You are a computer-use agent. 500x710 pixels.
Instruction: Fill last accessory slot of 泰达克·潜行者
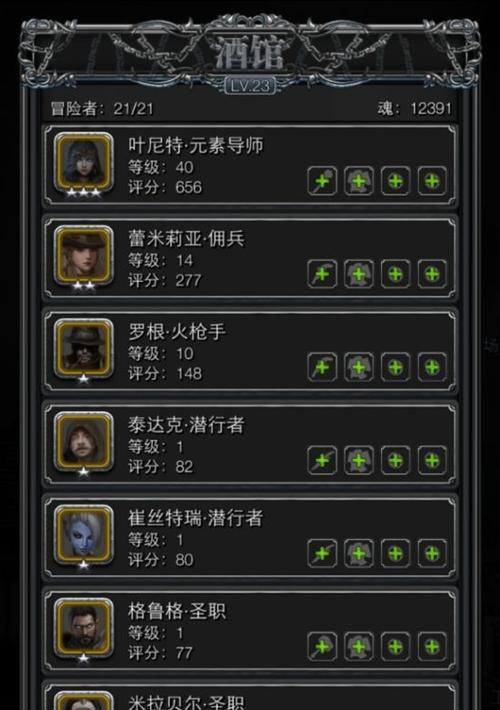pos(432,461)
